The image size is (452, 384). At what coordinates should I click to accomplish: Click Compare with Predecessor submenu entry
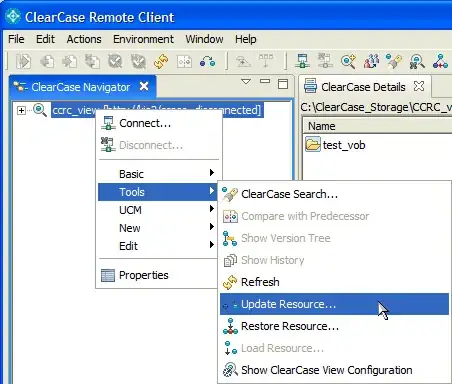pyautogui.click(x=334, y=216)
